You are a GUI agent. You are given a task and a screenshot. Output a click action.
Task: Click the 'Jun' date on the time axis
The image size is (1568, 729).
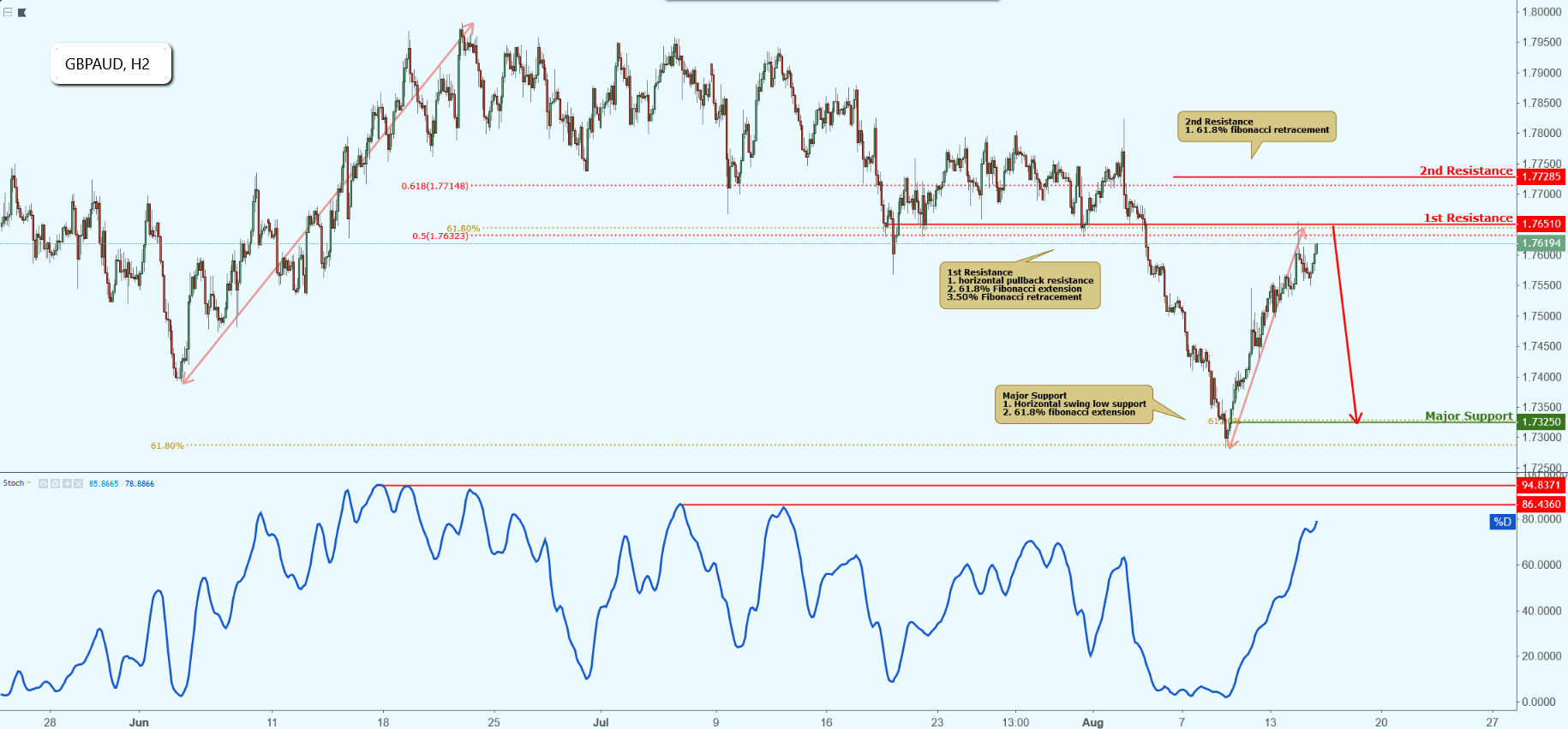(139, 722)
